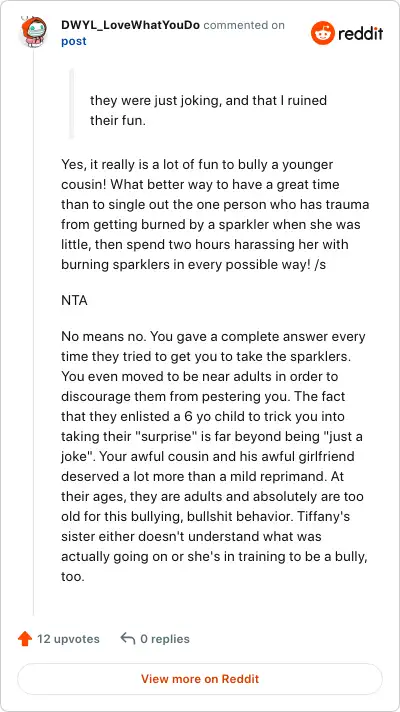Open the DWYL_LoveWhatYouDo username link
Image resolution: width=400 pixels, height=712 pixels.
pos(130,25)
